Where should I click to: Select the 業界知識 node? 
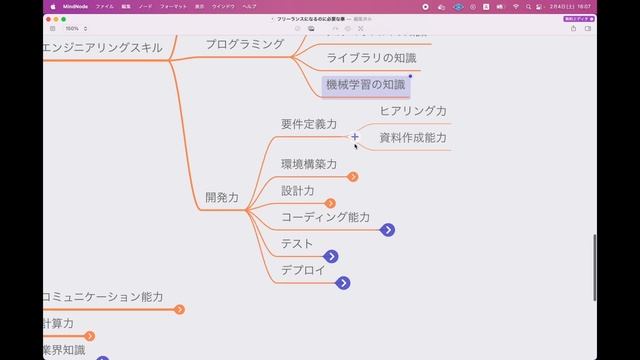(64, 350)
